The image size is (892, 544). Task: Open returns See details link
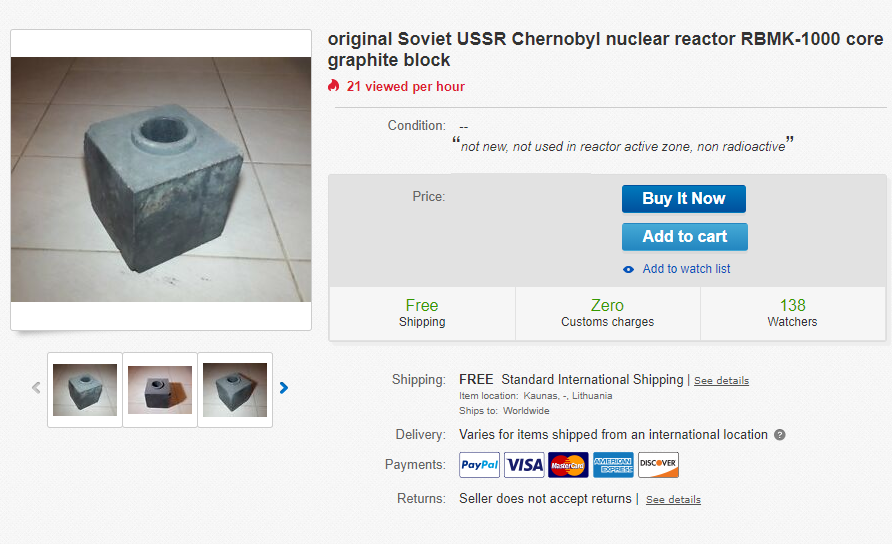point(673,500)
